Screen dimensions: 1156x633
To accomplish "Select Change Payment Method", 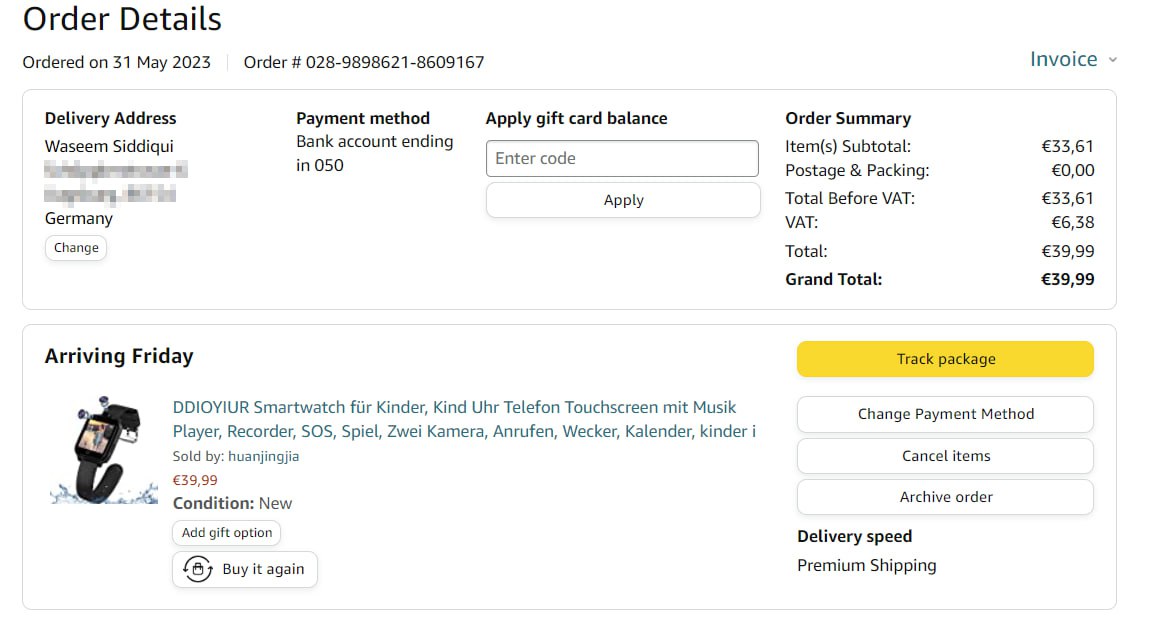I will (x=945, y=414).
